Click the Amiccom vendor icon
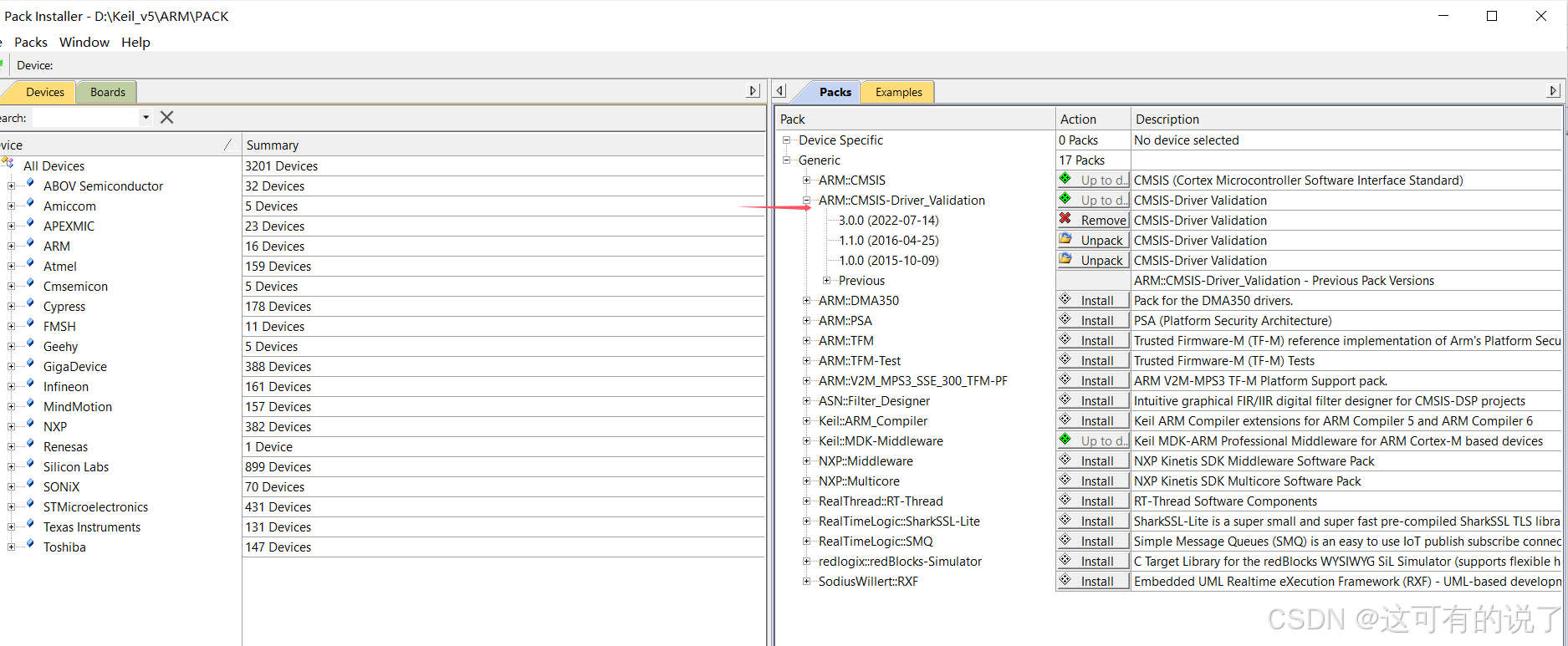 (29, 205)
